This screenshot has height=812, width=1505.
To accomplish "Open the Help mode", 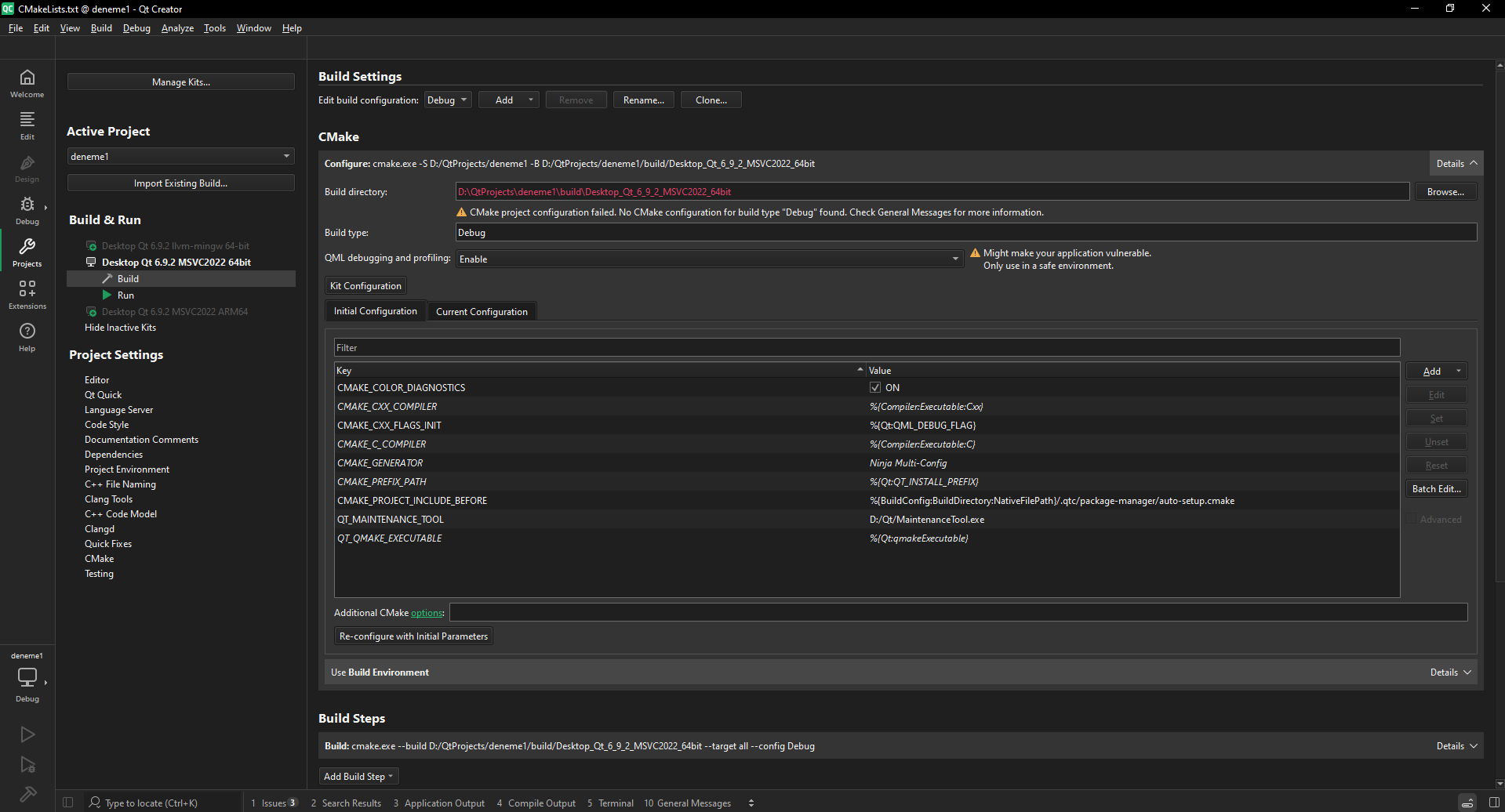I will click(27, 337).
